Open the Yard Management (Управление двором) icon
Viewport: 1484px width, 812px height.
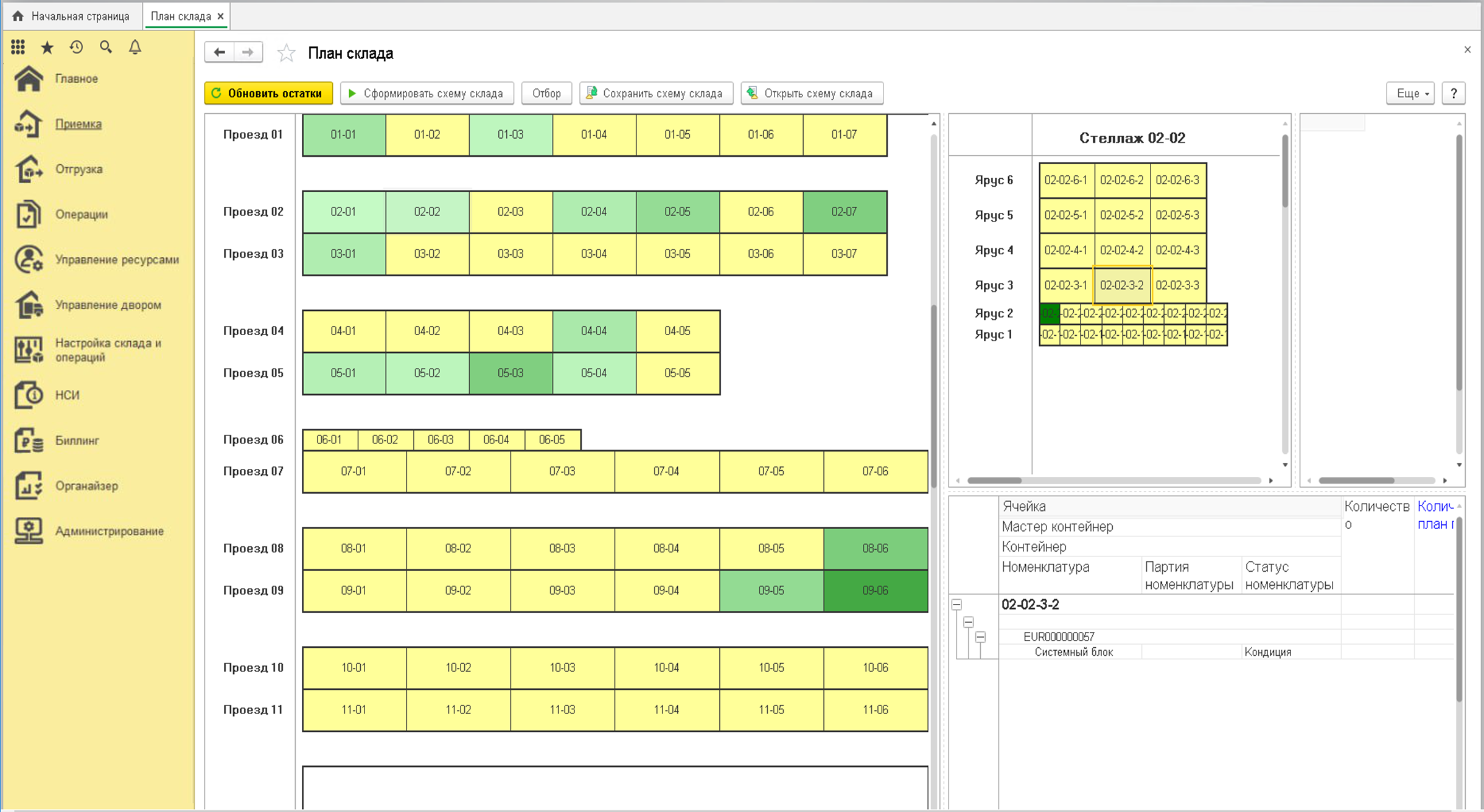tap(29, 304)
